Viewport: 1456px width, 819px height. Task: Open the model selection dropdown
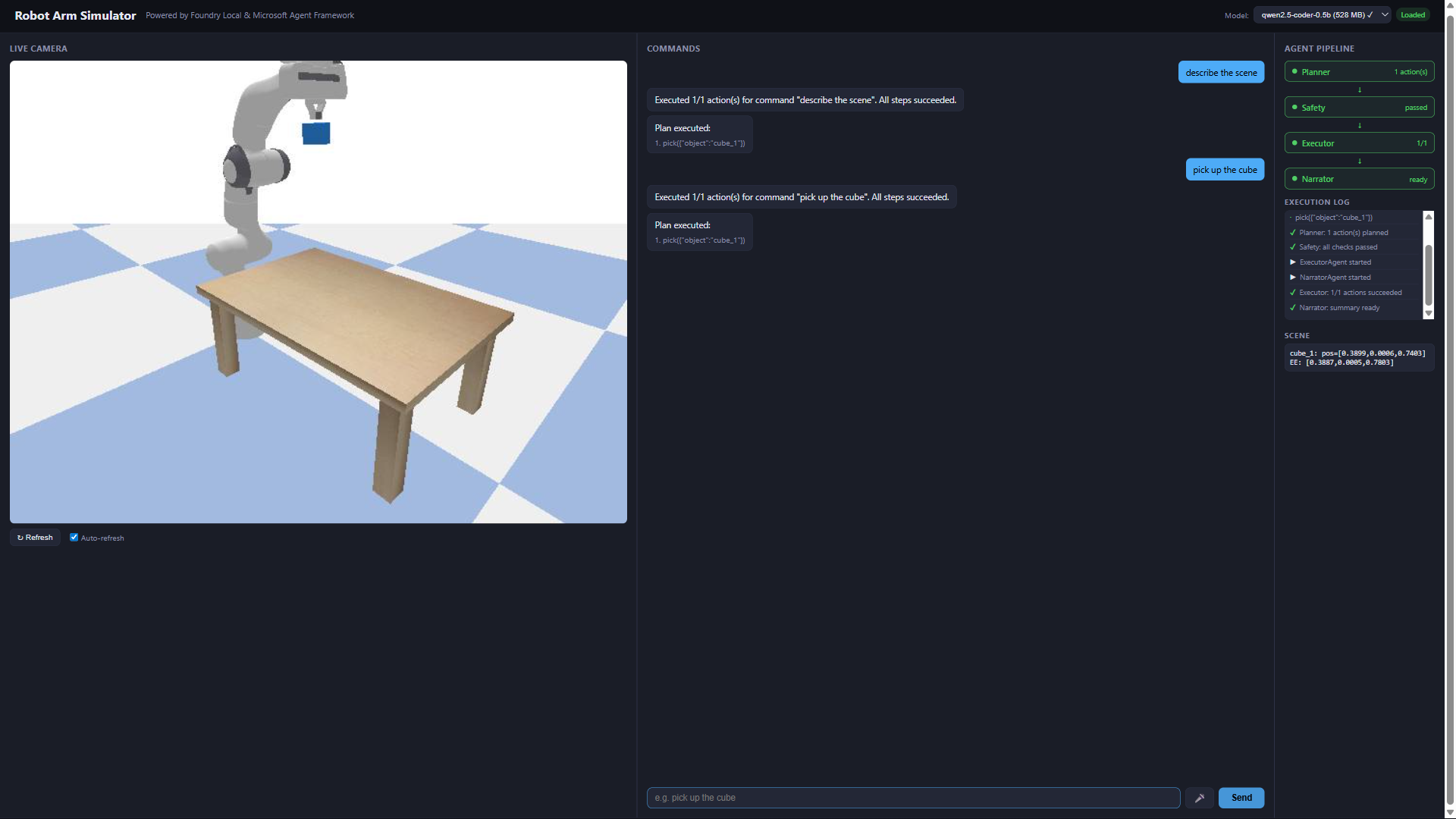pyautogui.click(x=1321, y=15)
